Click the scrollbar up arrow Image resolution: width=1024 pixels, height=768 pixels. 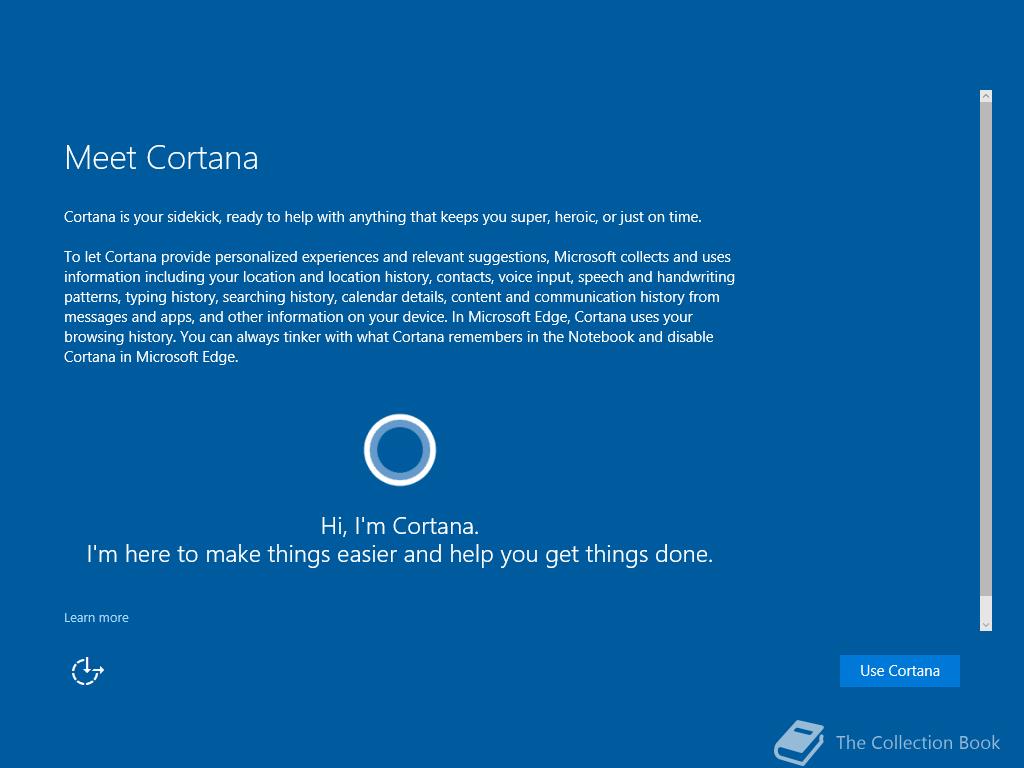pyautogui.click(x=986, y=96)
